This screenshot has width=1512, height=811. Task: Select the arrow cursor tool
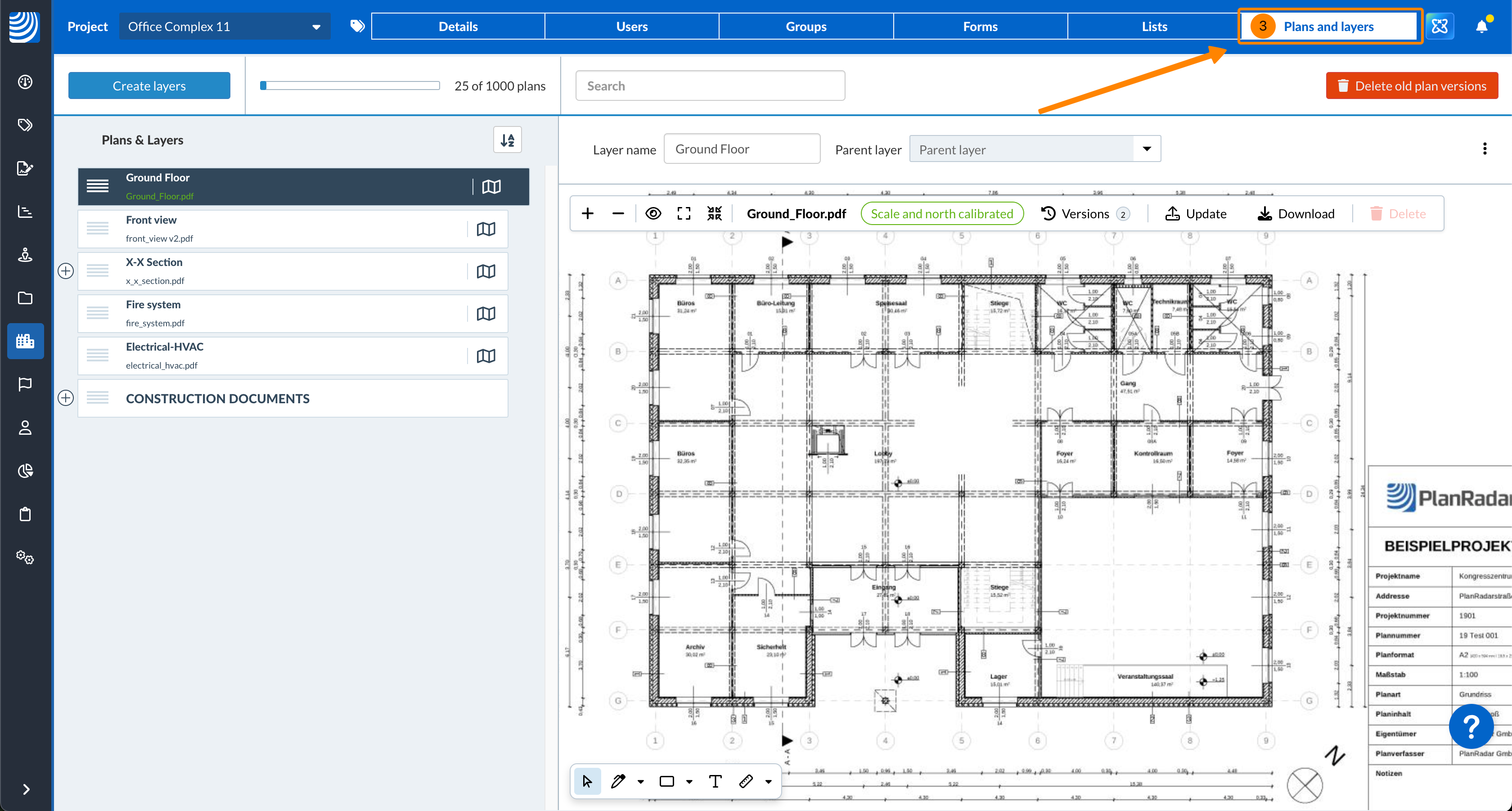point(587,781)
